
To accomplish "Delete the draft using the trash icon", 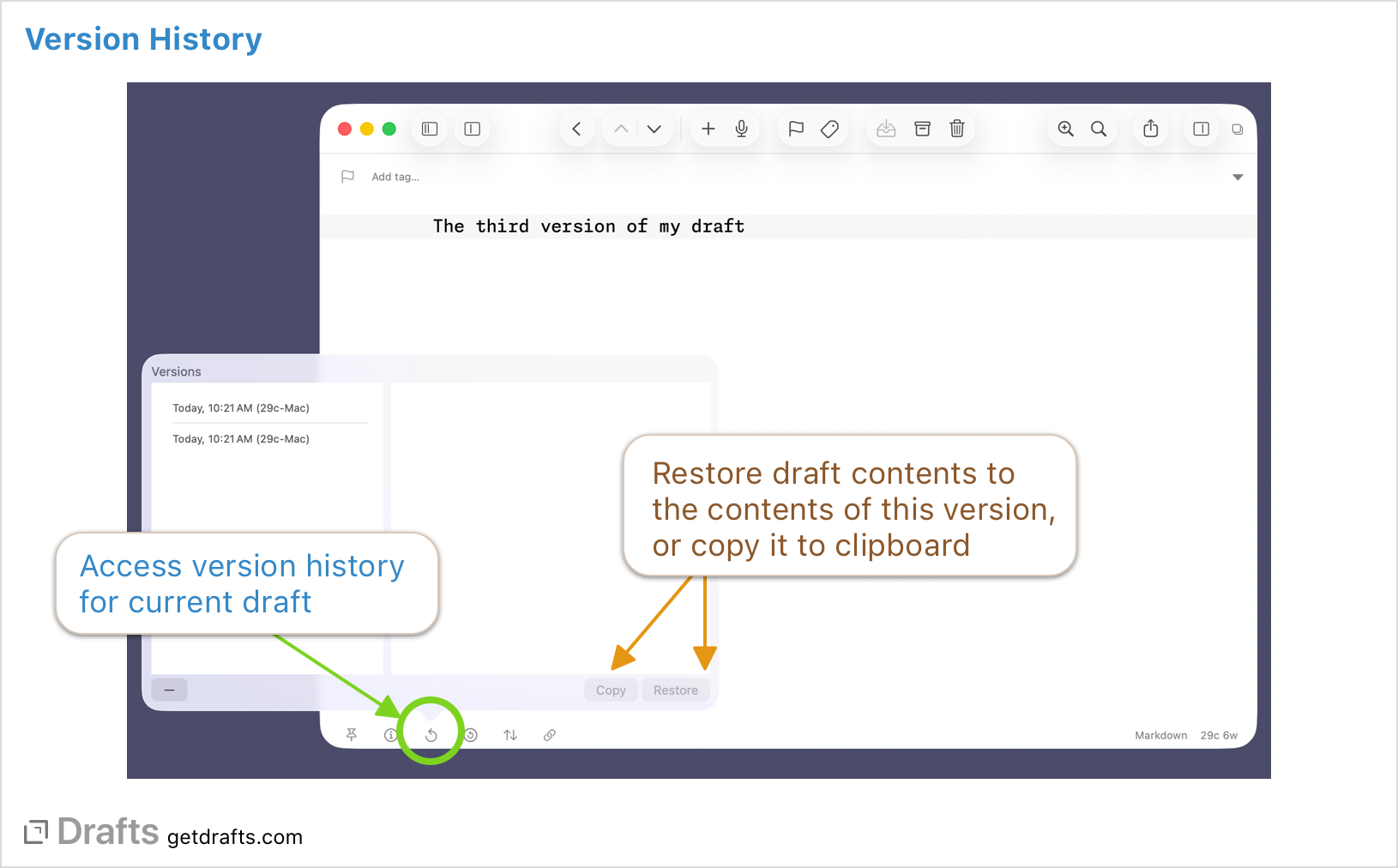I will [957, 129].
